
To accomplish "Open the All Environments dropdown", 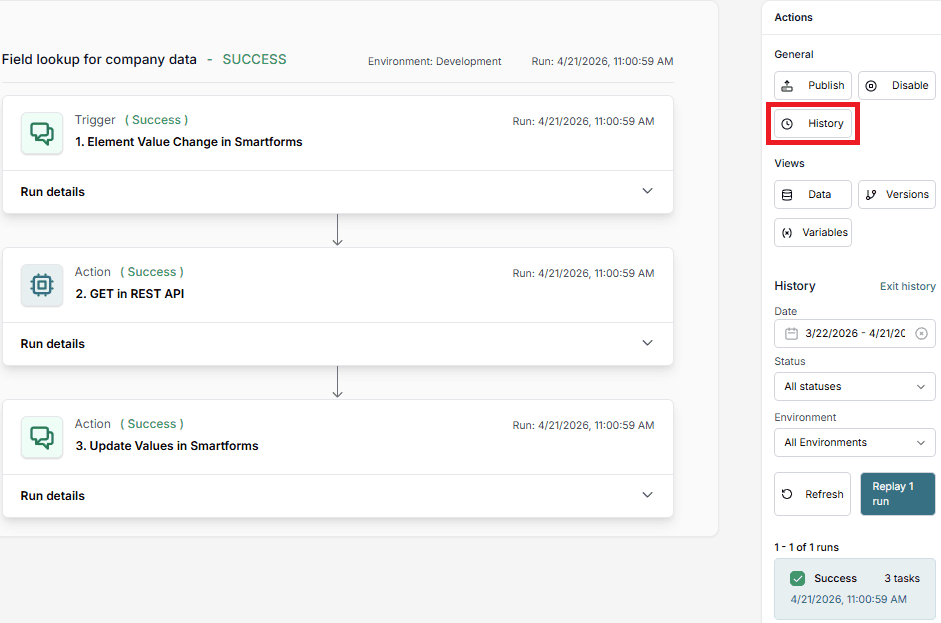I will [855, 442].
